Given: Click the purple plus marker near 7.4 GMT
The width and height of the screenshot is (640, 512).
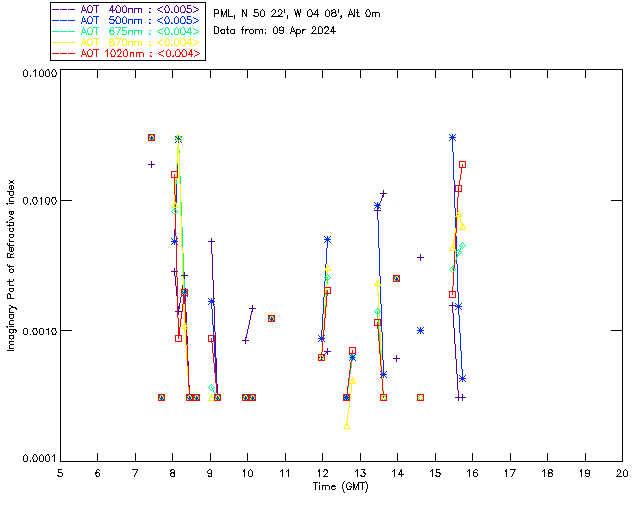Looking at the screenshot, I should pos(151,165).
